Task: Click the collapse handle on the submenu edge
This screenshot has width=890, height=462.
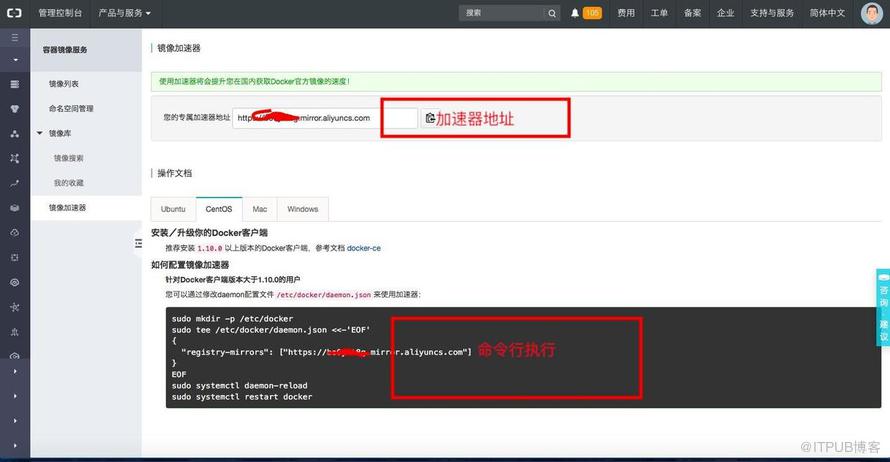Action: [x=138, y=243]
